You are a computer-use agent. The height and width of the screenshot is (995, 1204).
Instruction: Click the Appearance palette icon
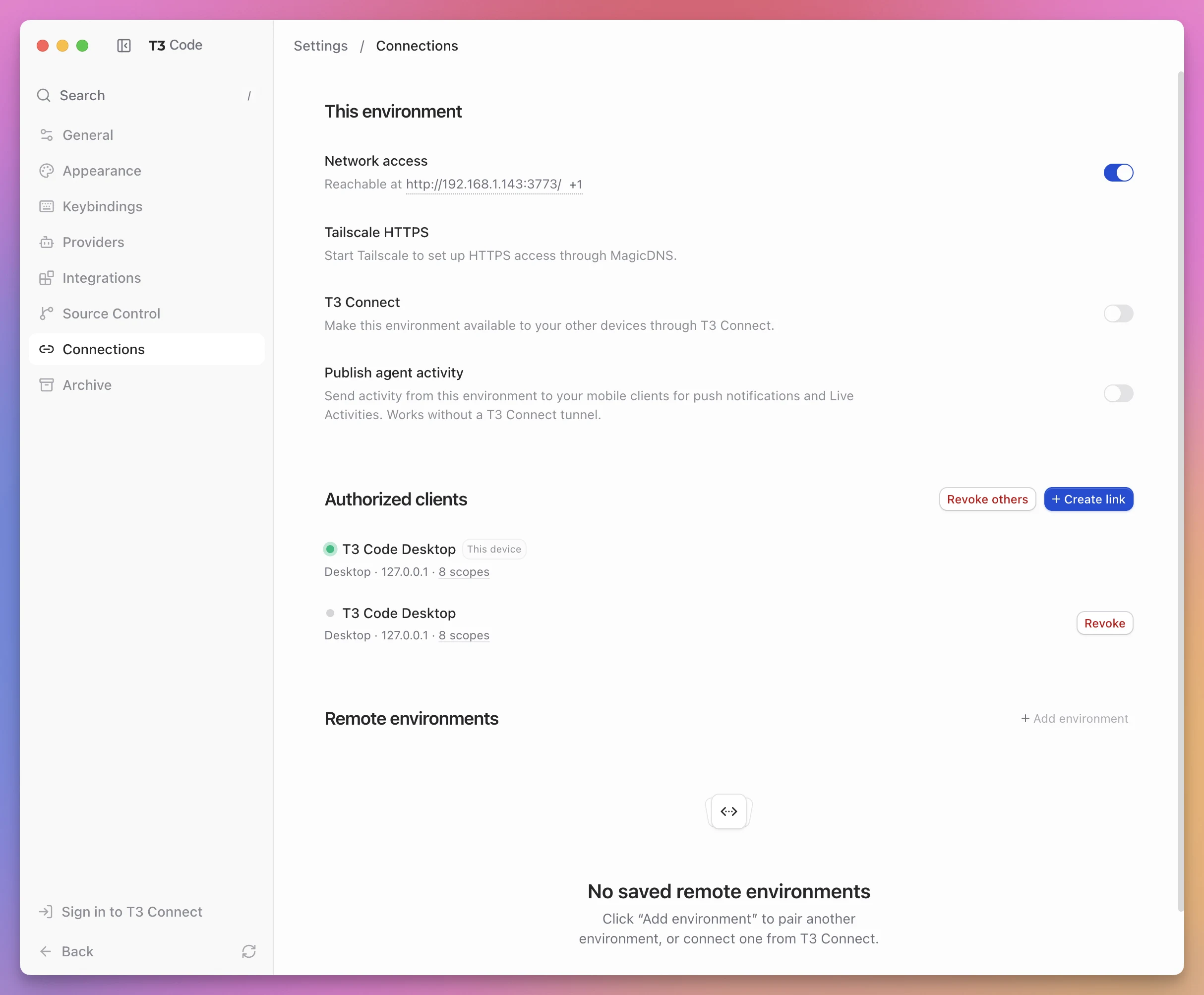(47, 171)
